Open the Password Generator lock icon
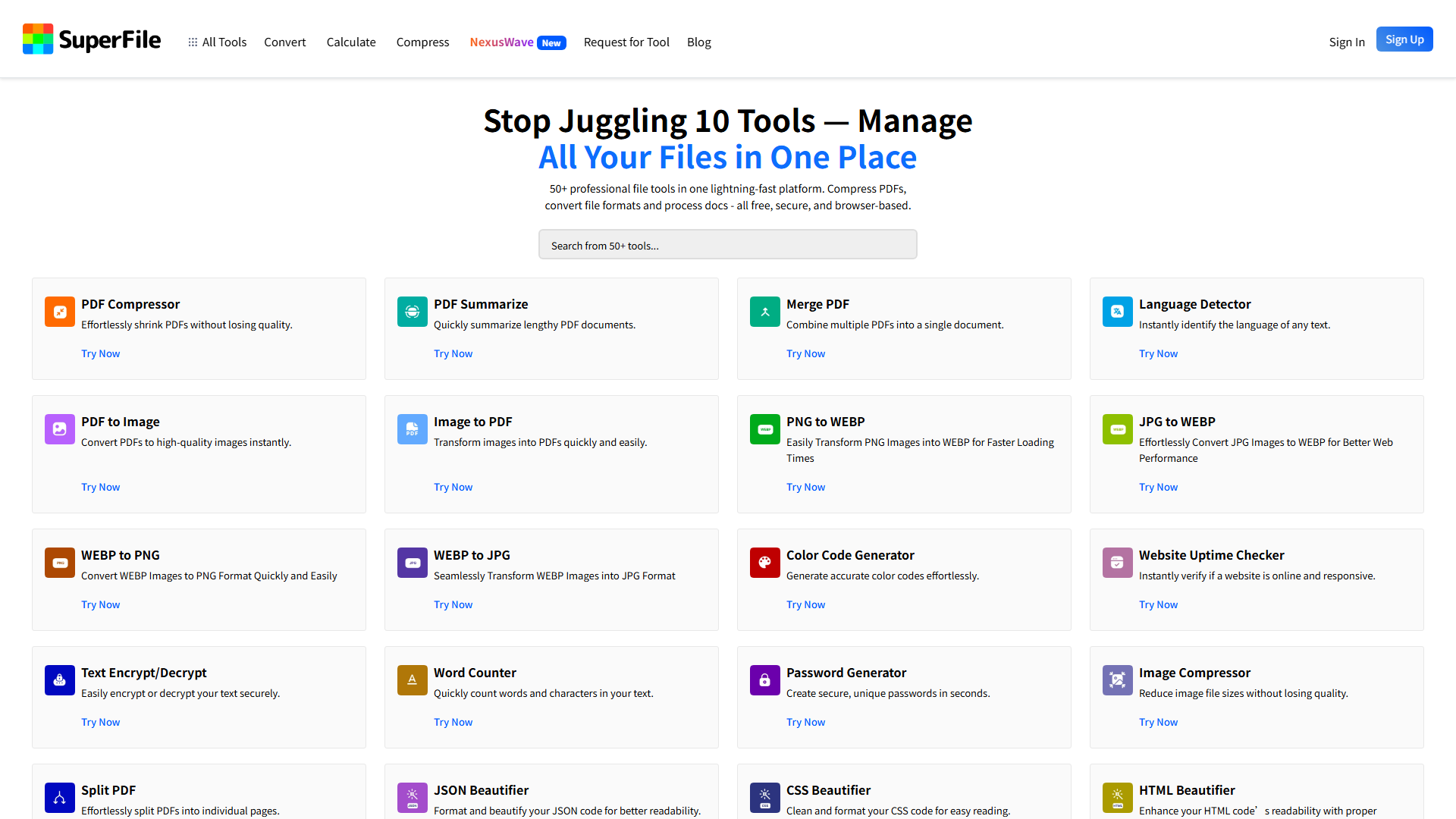The image size is (1456, 819). coord(764,680)
